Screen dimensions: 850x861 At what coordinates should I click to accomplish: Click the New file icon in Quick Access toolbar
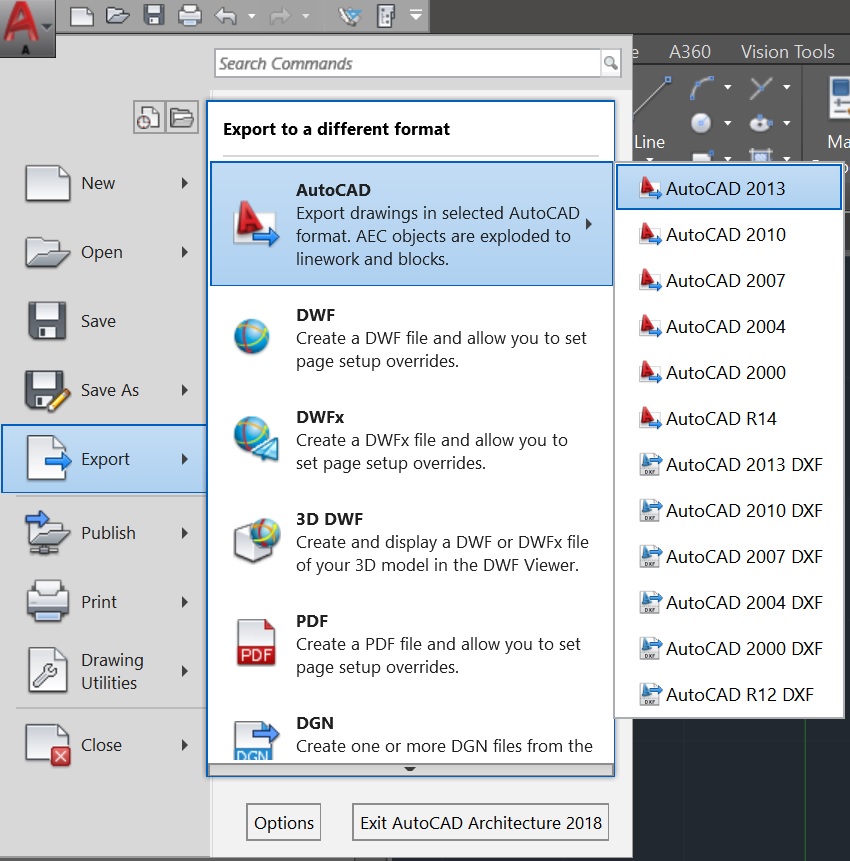[x=82, y=15]
